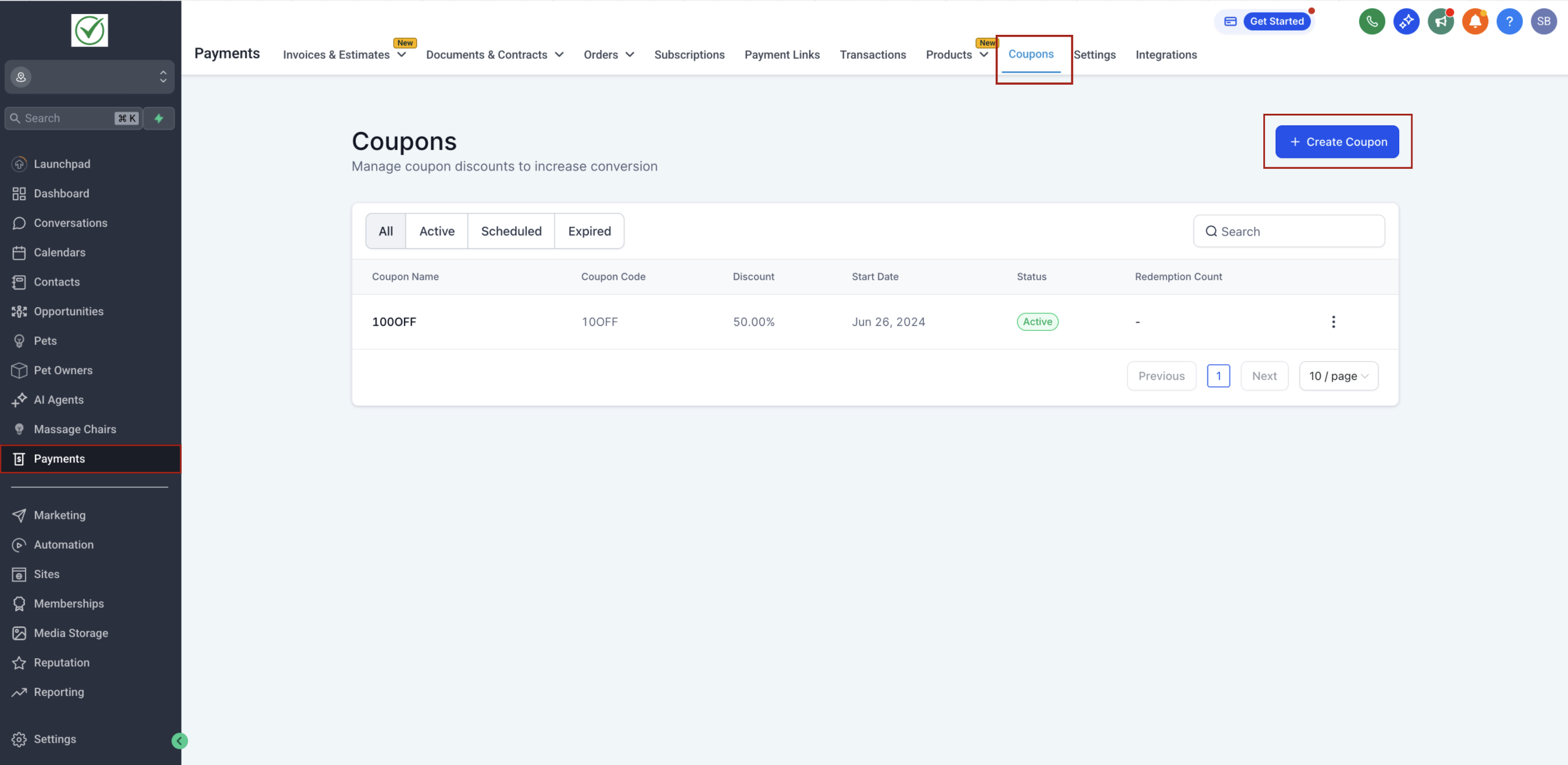Viewport: 1568px width, 765px height.
Task: Open the SB user avatar
Action: [x=1543, y=21]
